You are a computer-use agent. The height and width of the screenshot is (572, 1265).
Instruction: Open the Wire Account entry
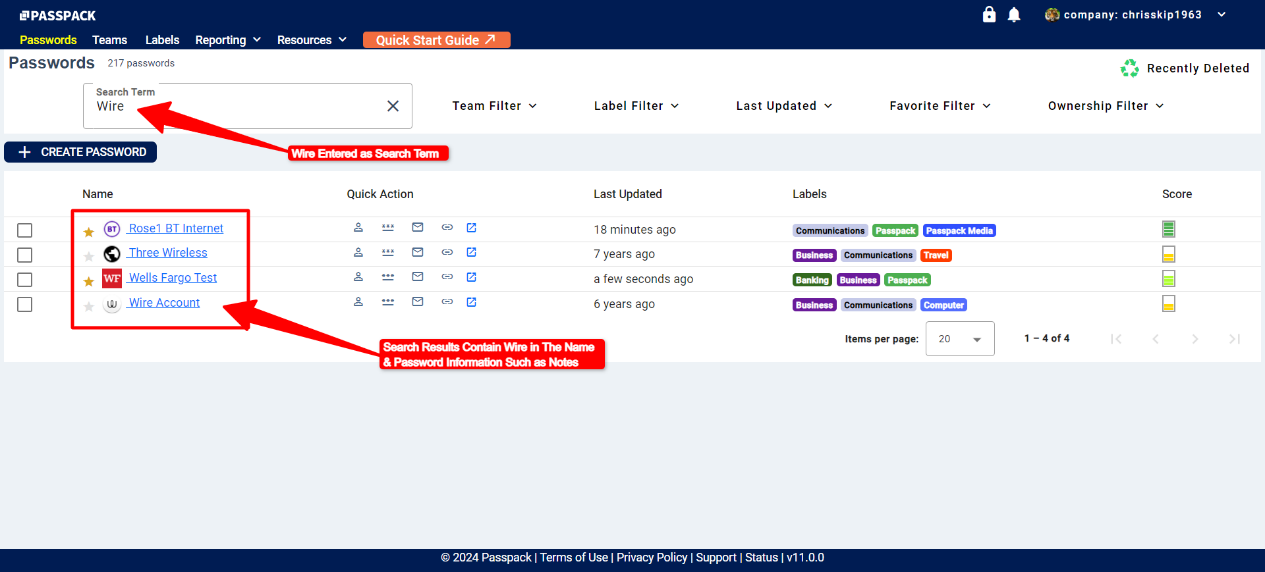click(x=164, y=303)
